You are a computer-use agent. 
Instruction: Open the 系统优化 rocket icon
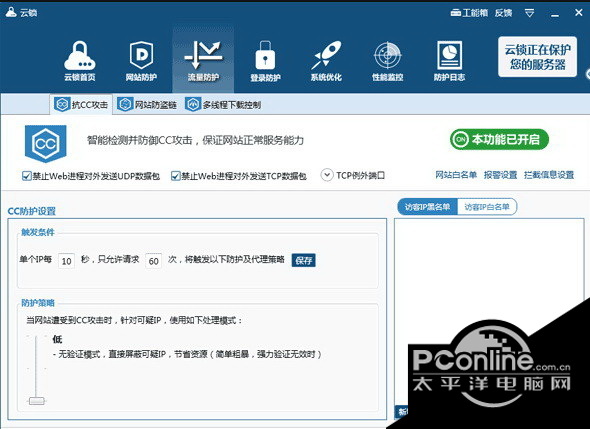(x=326, y=60)
